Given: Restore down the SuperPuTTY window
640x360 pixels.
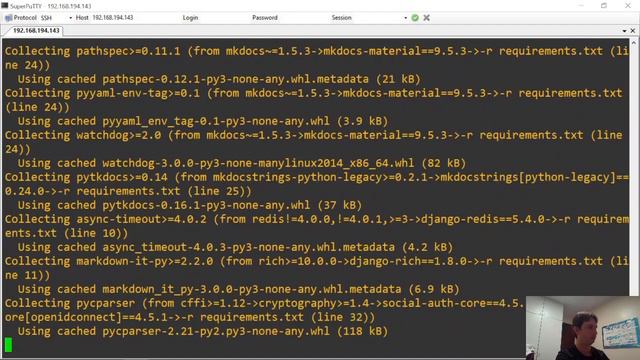Looking at the screenshot, I should (x=604, y=6).
